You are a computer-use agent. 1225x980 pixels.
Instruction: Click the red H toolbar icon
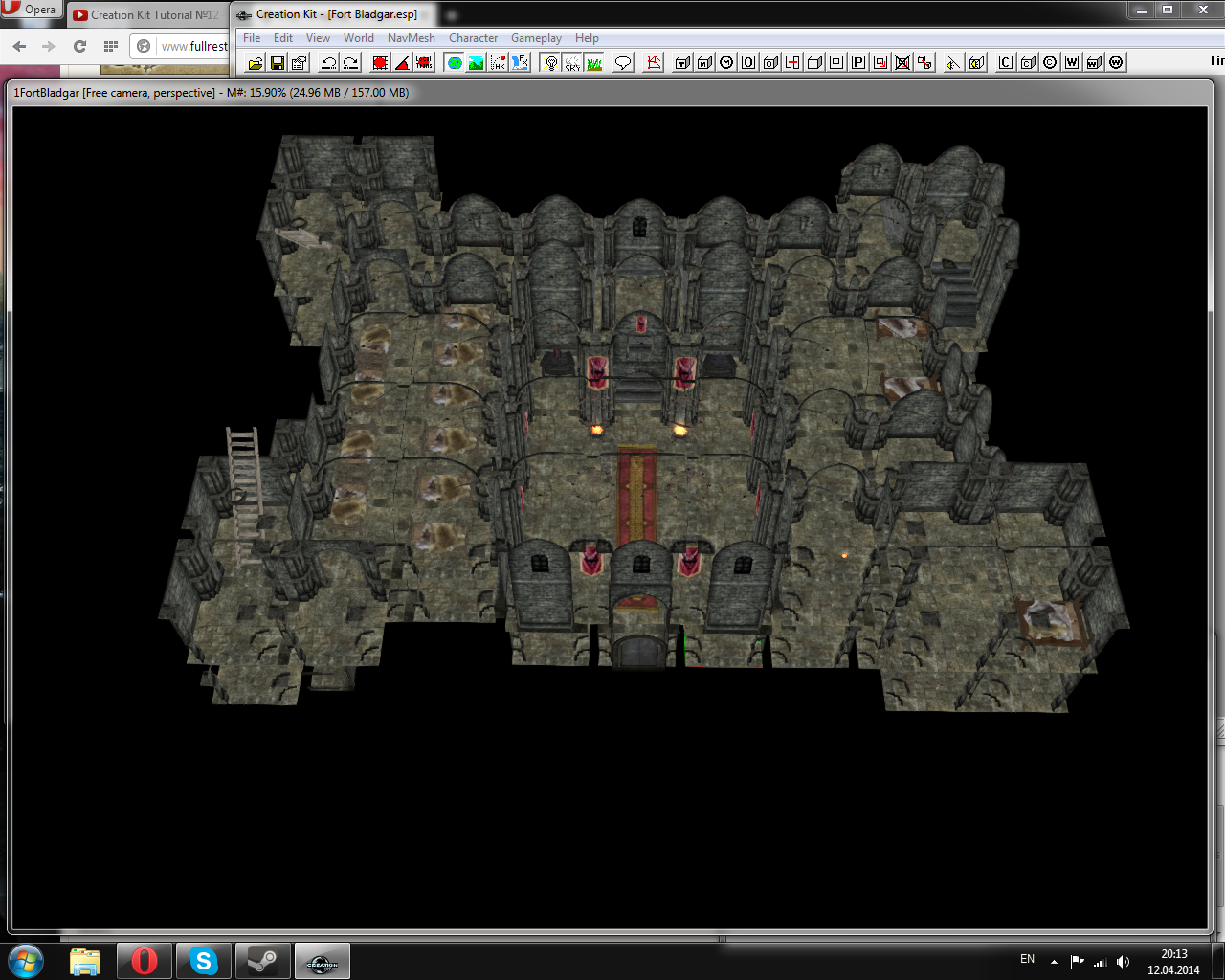792,62
